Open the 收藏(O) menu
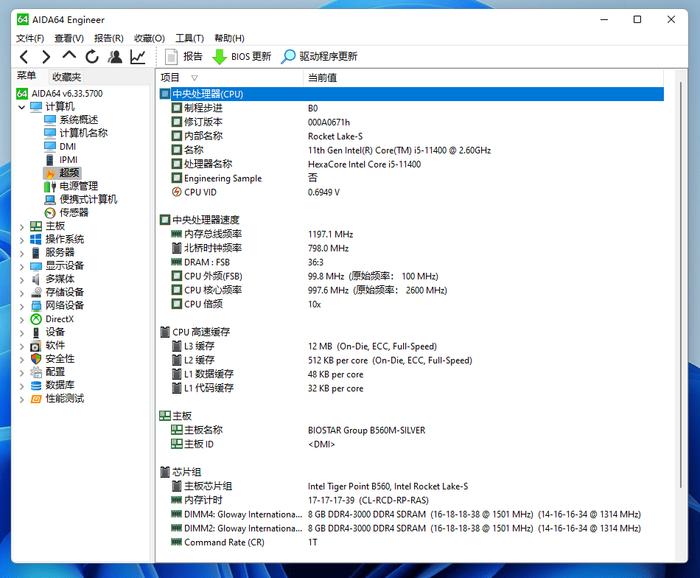700x578 pixels. click(150, 38)
